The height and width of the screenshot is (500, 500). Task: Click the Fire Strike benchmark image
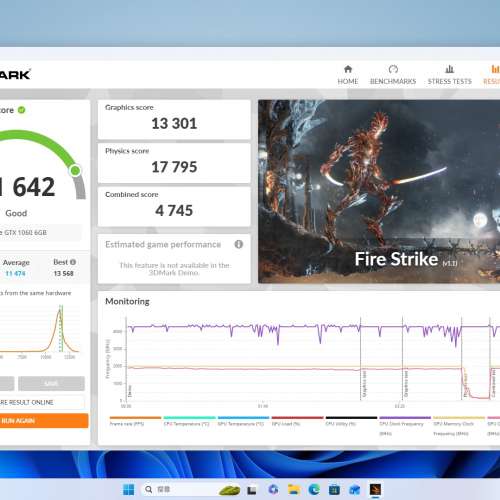(x=379, y=191)
